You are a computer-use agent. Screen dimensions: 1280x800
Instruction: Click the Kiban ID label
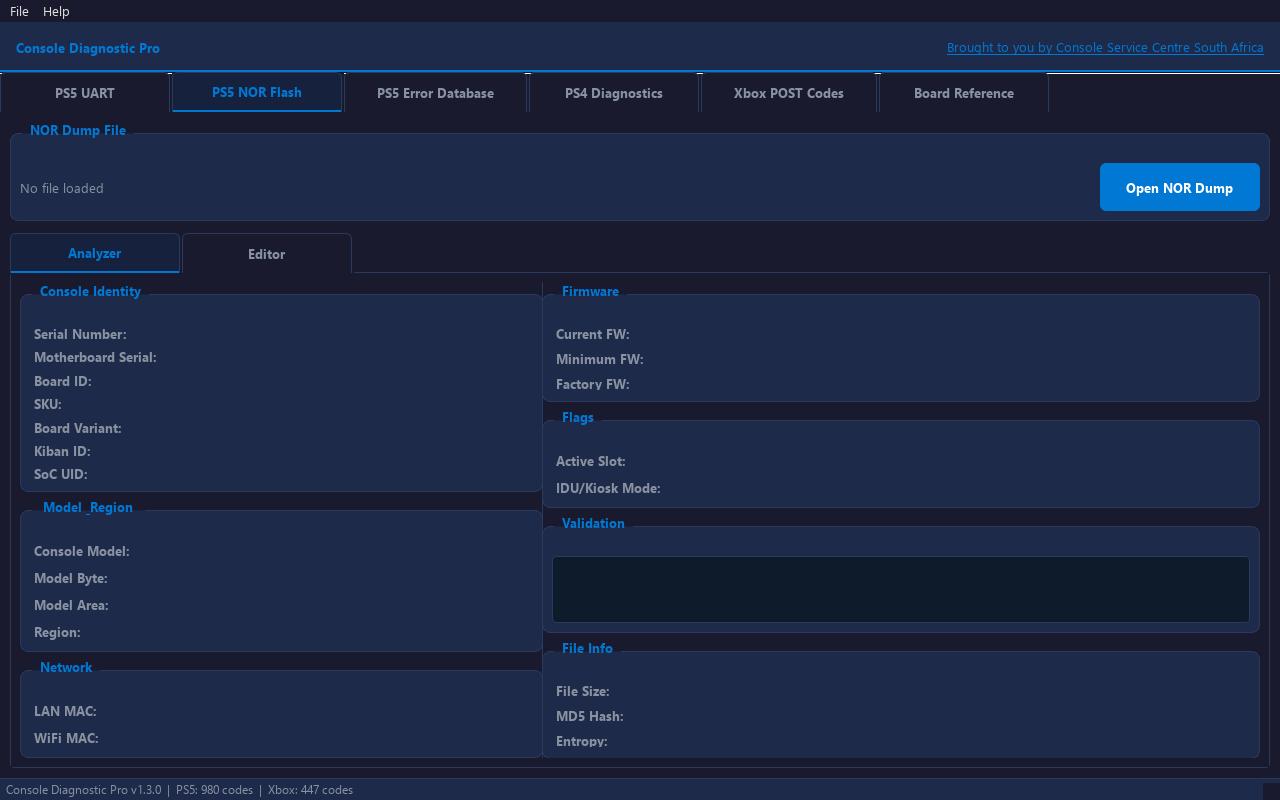62,451
